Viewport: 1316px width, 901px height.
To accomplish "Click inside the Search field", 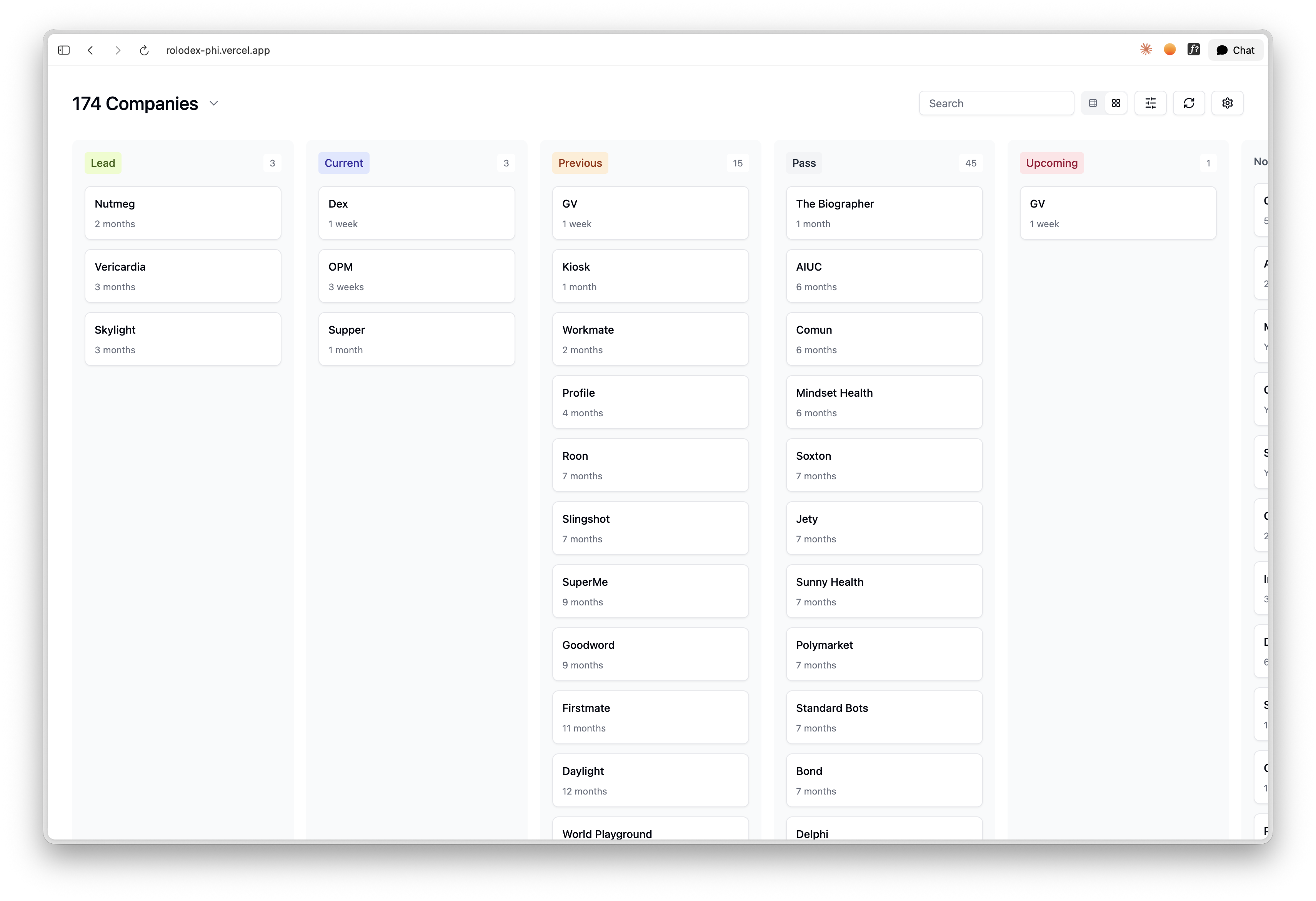I will [996, 103].
